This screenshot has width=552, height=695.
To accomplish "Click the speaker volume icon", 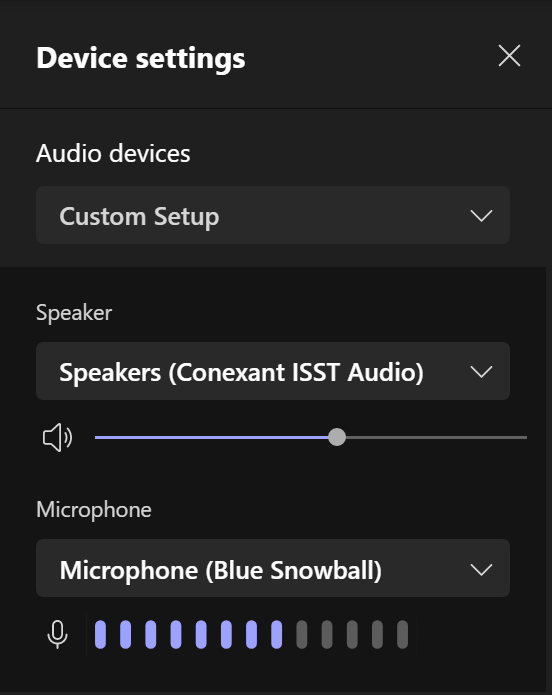I will 57,437.
